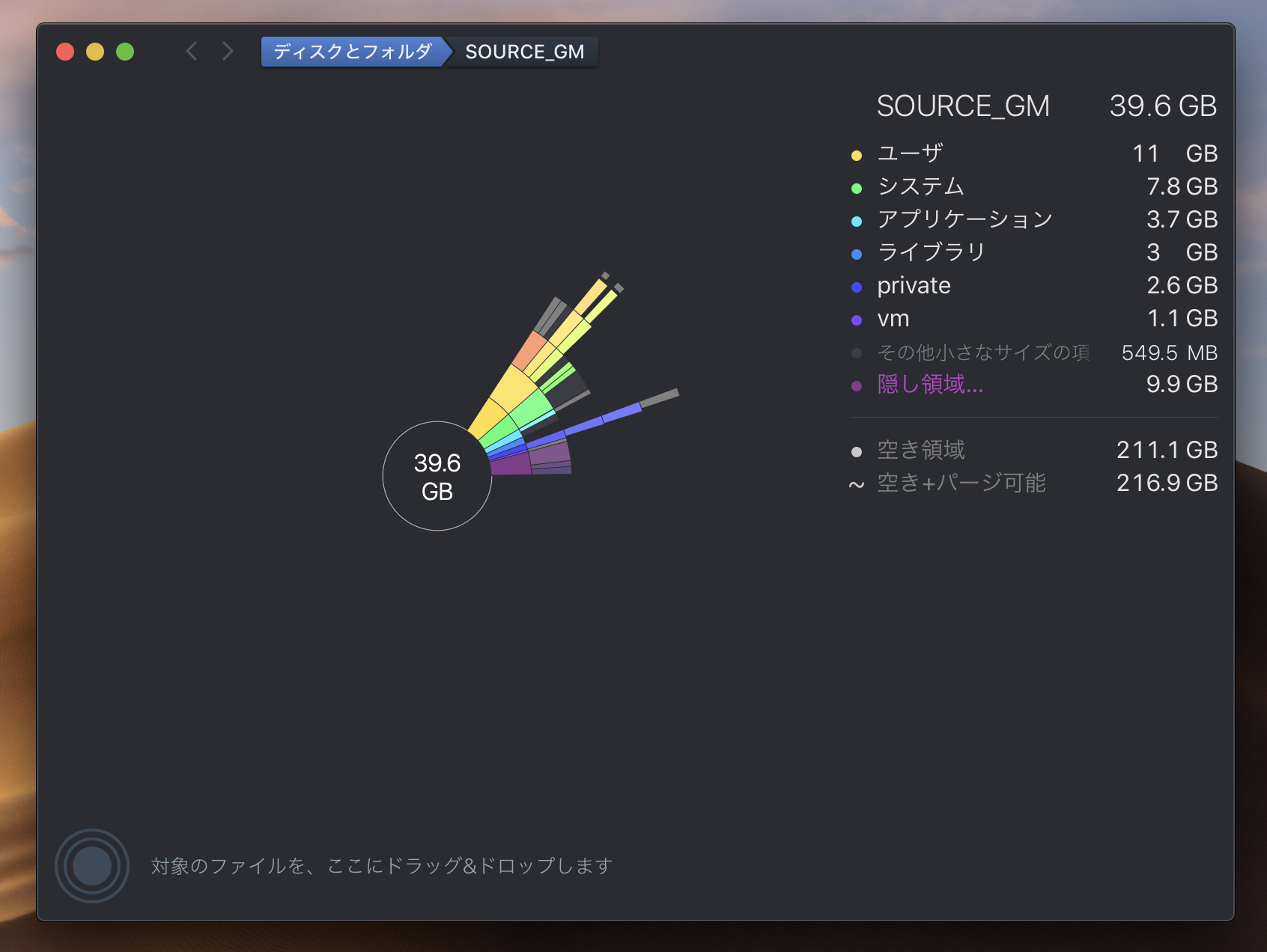The image size is (1267, 952).
Task: Click the purple dot beside 隠し領域
Action: tap(857, 386)
